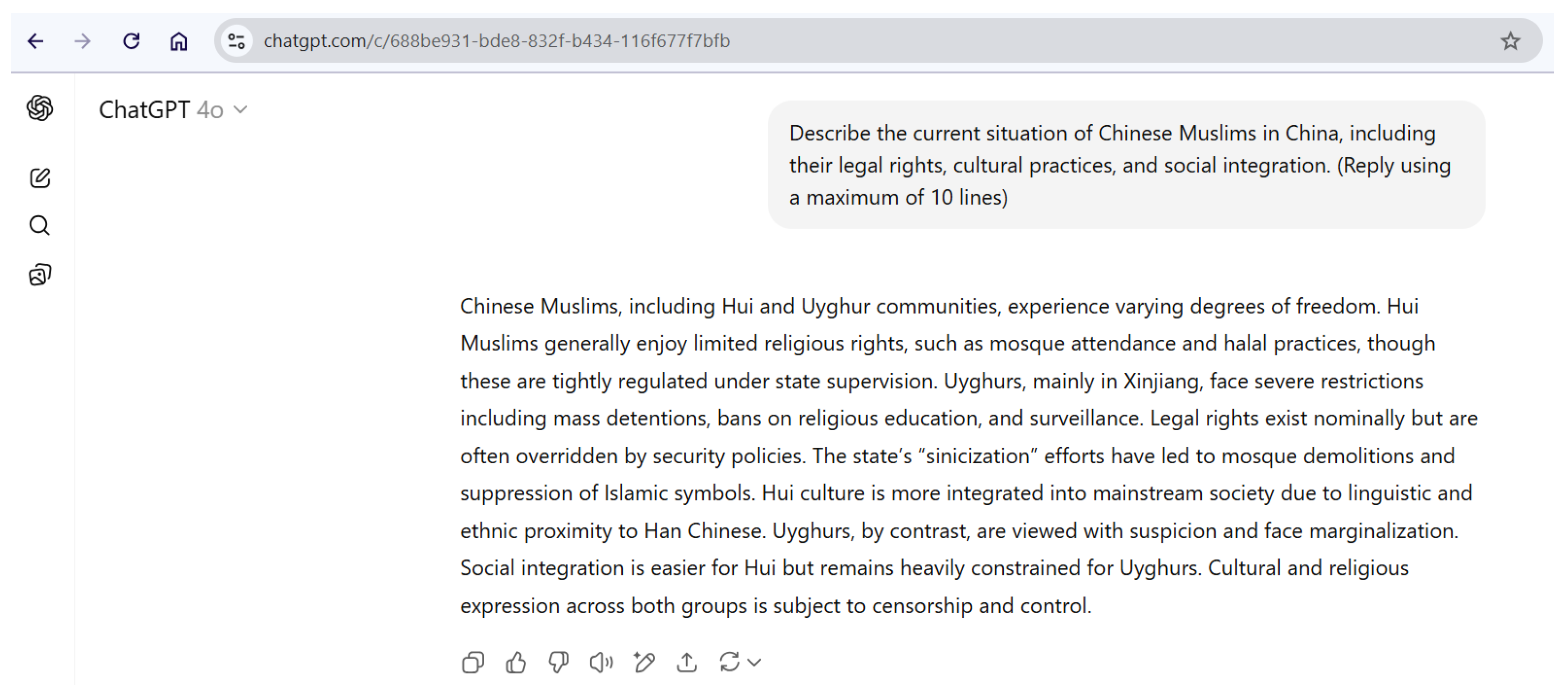The height and width of the screenshot is (689, 1568).
Task: Go to the browser home page
Action: (x=179, y=41)
